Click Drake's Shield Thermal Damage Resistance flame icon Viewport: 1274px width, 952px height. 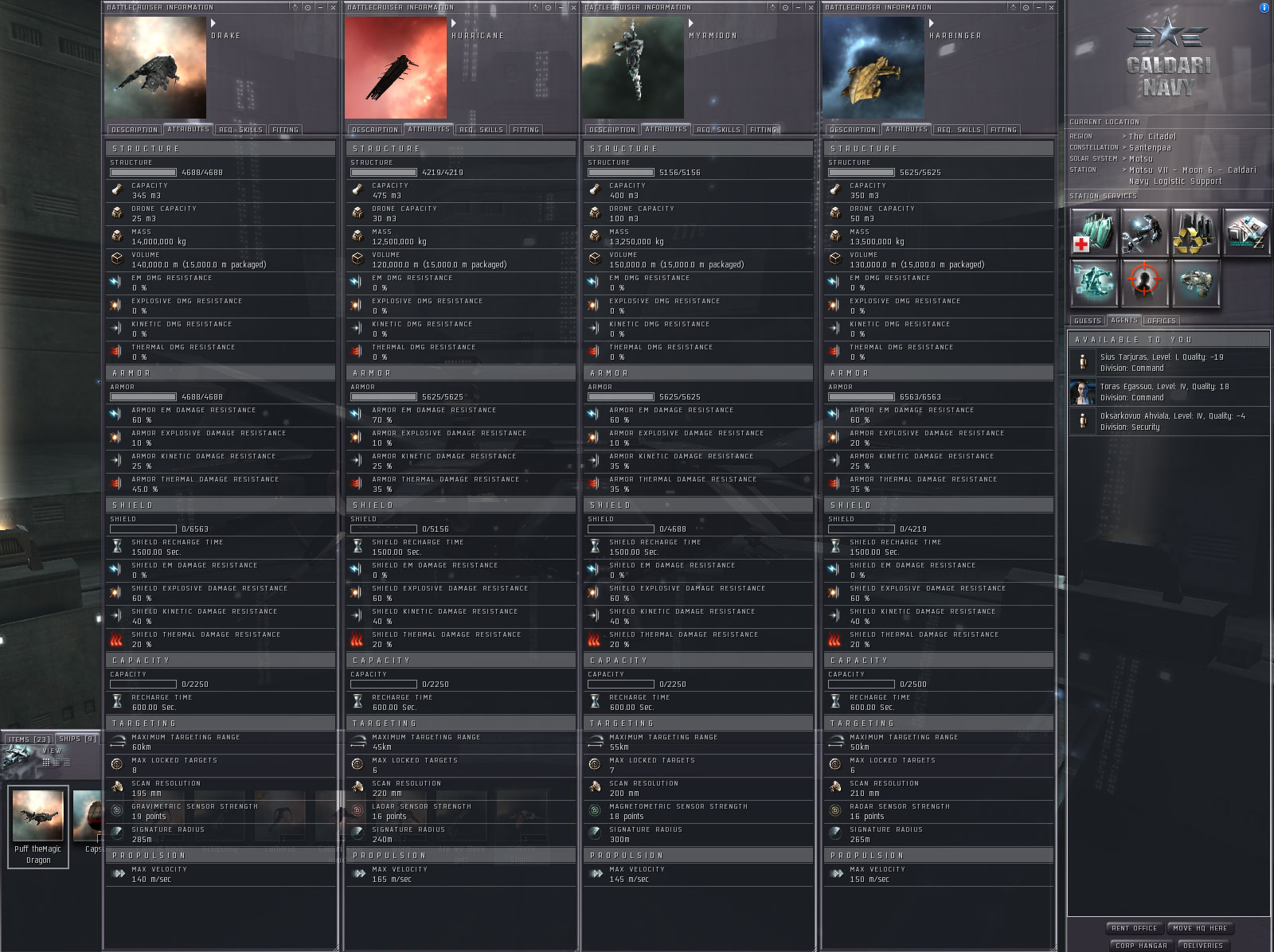(x=117, y=639)
